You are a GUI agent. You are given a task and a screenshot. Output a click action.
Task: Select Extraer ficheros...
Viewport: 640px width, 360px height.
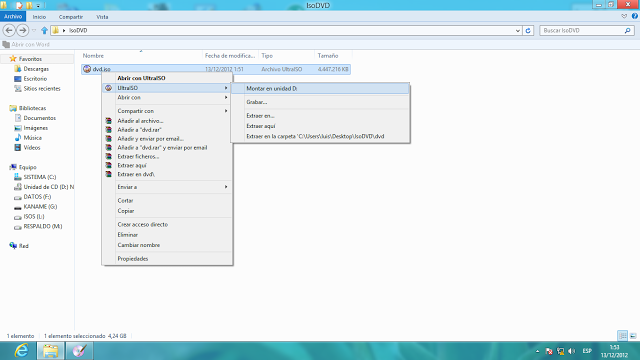[167, 157]
